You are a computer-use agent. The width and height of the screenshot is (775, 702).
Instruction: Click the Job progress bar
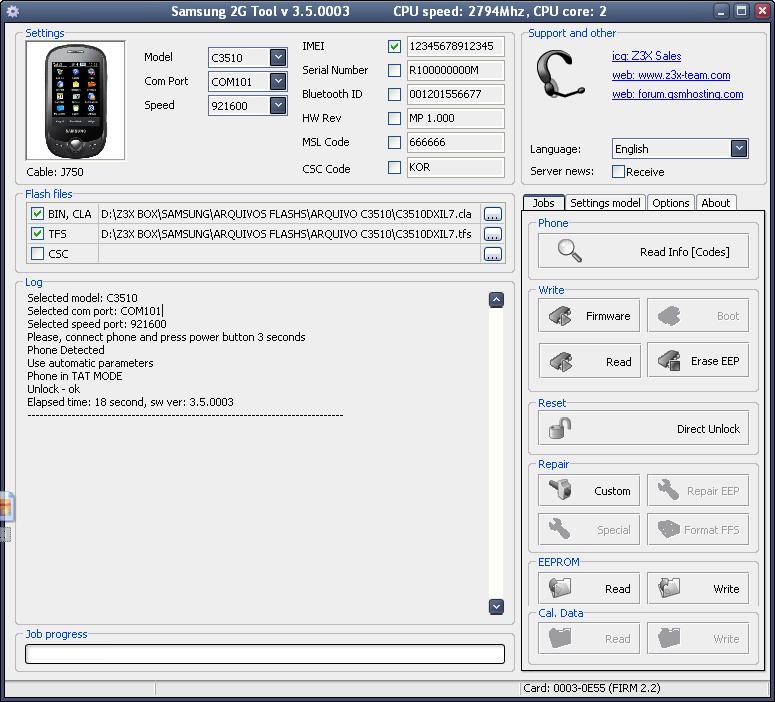pos(265,654)
